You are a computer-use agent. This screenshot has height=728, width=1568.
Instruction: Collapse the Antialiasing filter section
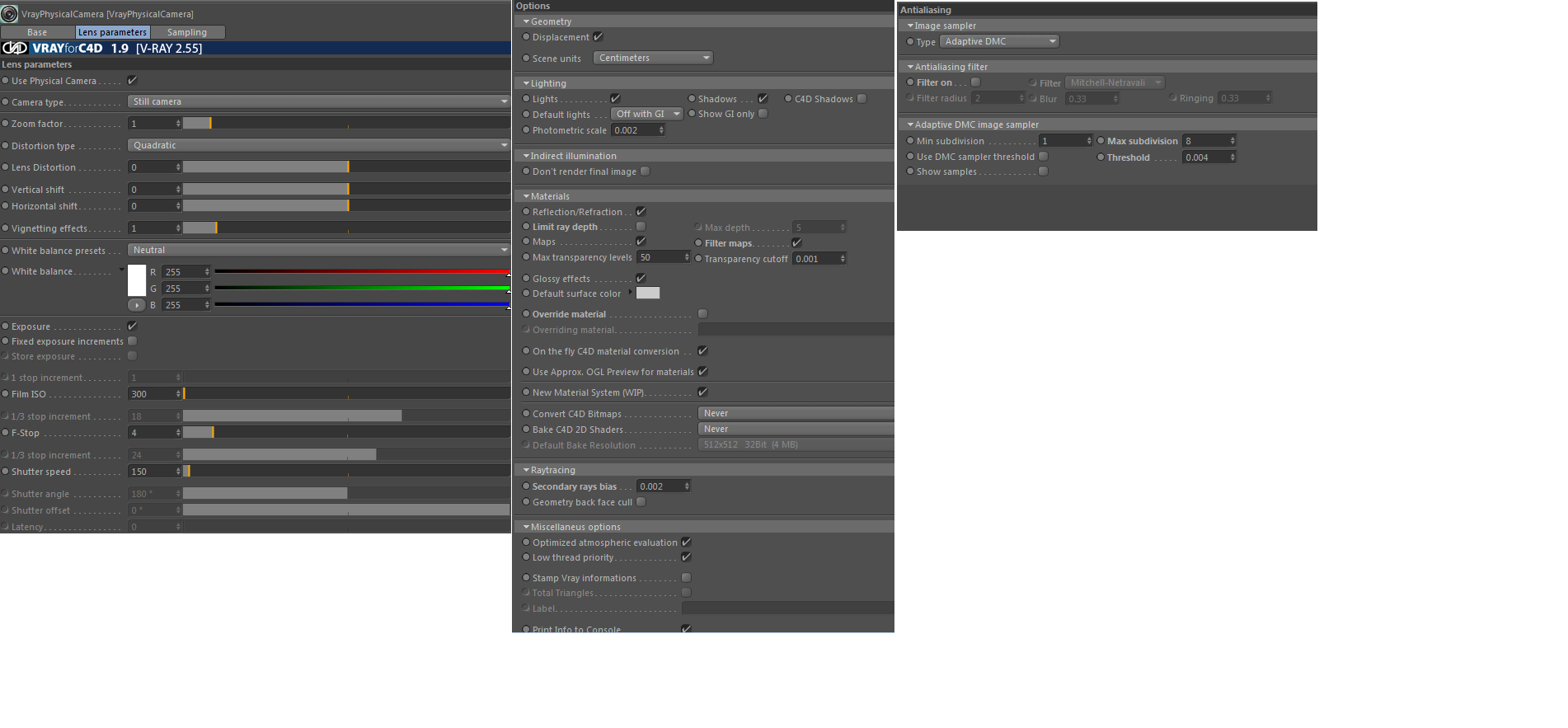tap(910, 67)
